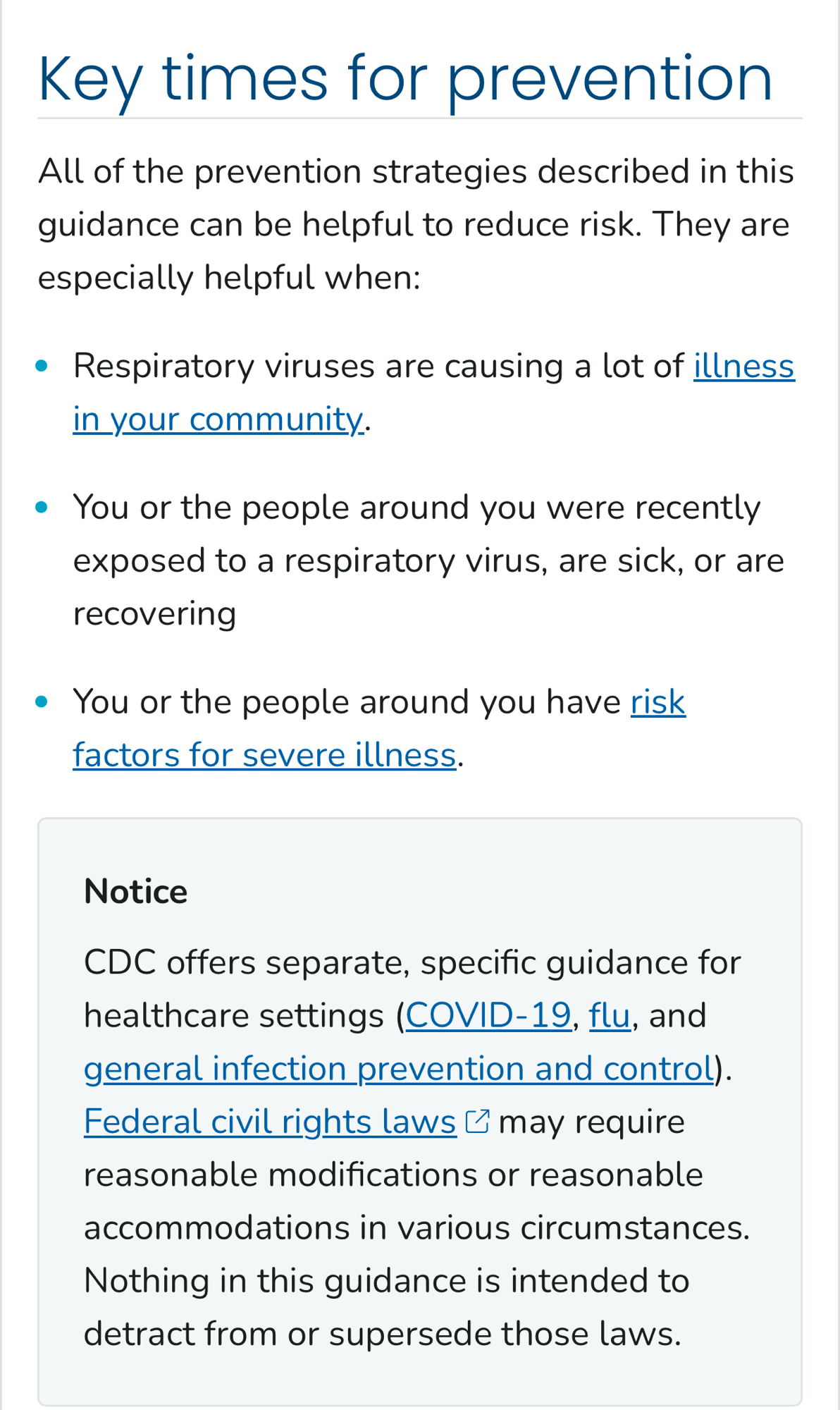Image resolution: width=840 pixels, height=1410 pixels.
Task: Visit the flu guidance link
Action: click(609, 1016)
